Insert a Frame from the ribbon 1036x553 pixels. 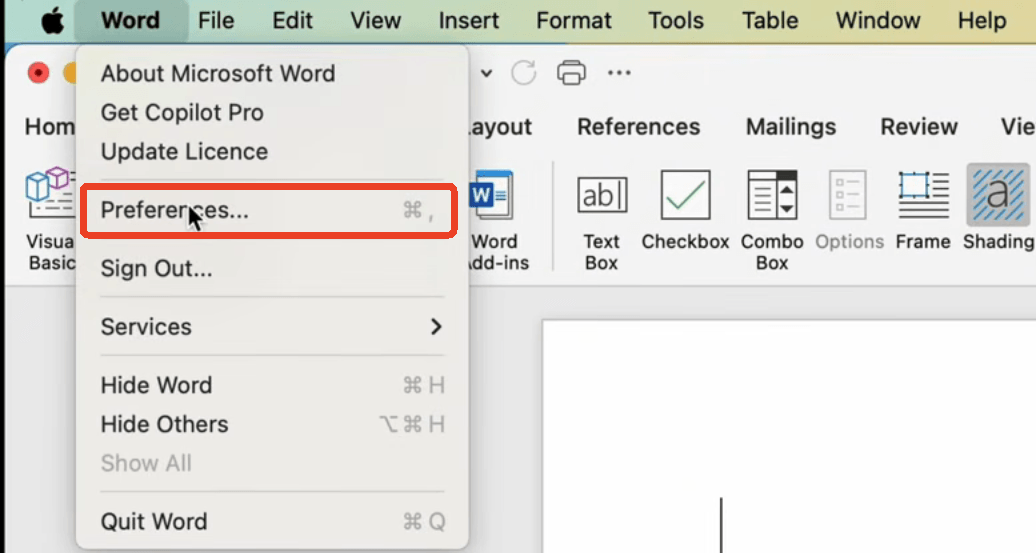(x=923, y=211)
